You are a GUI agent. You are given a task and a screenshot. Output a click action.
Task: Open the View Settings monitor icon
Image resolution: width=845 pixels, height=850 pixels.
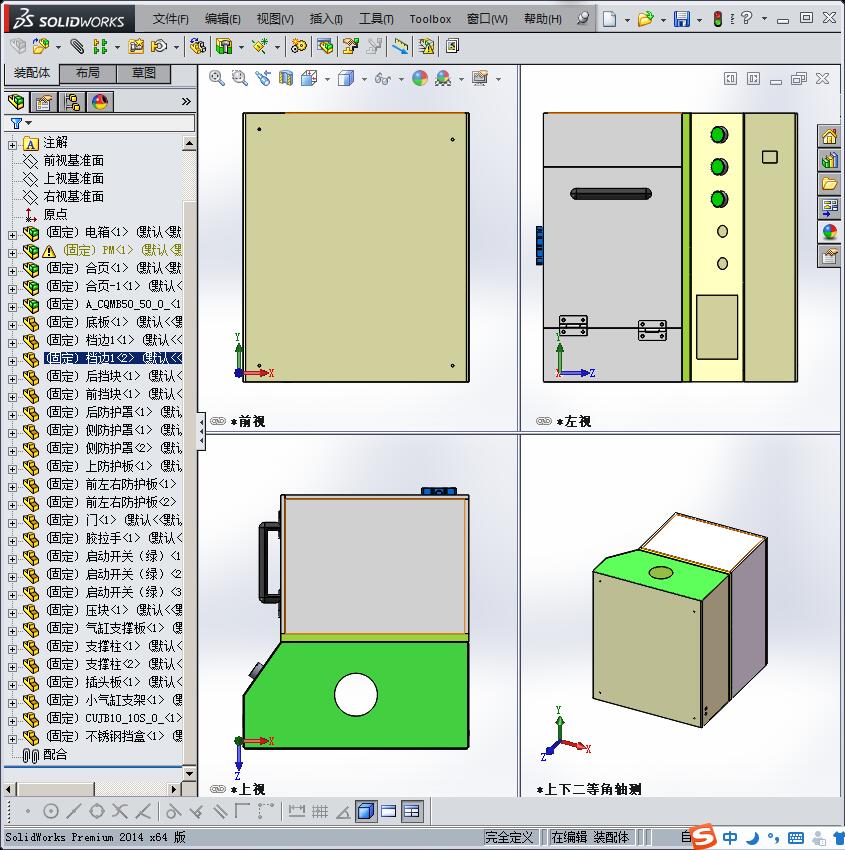coord(480,78)
